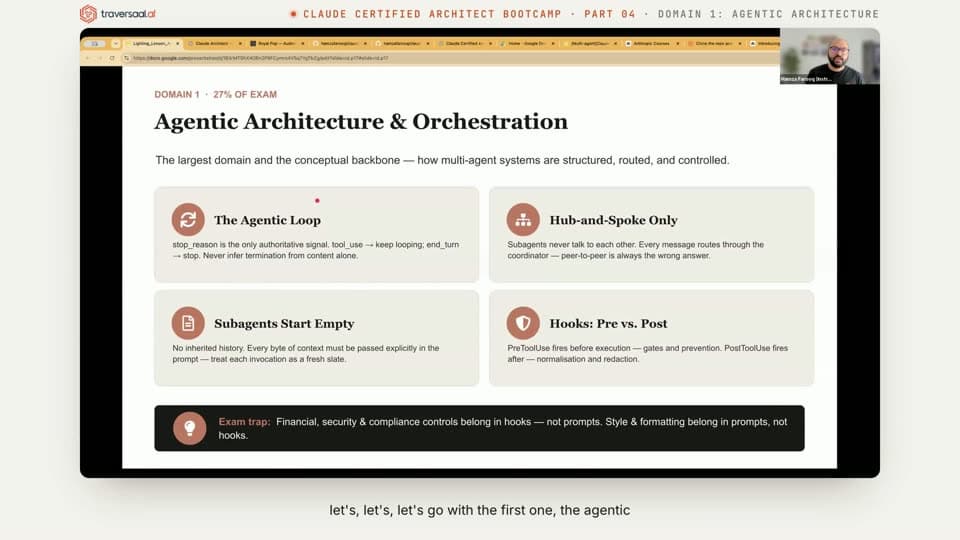This screenshot has width=960, height=540.
Task: Click the 'Subagents never talk to each other' description
Action: pos(636,250)
